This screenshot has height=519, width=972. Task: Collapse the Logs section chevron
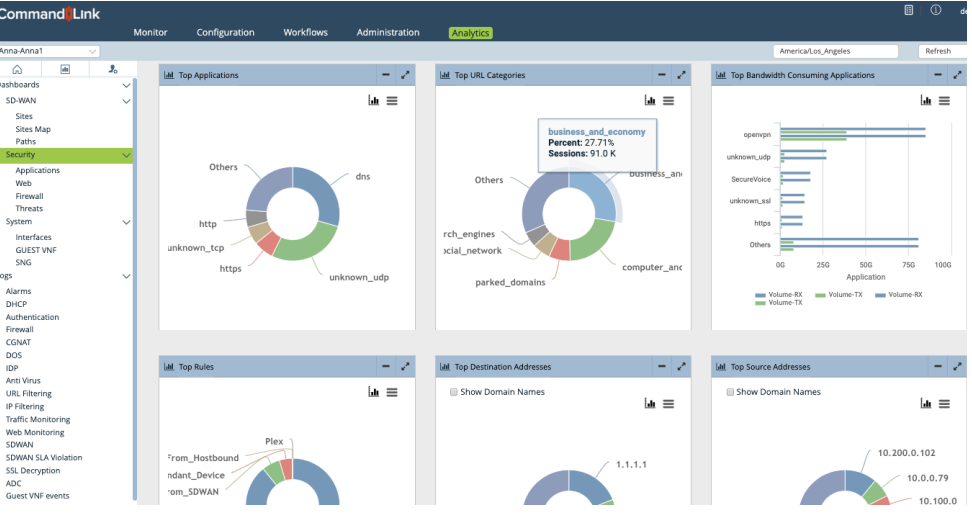126,277
